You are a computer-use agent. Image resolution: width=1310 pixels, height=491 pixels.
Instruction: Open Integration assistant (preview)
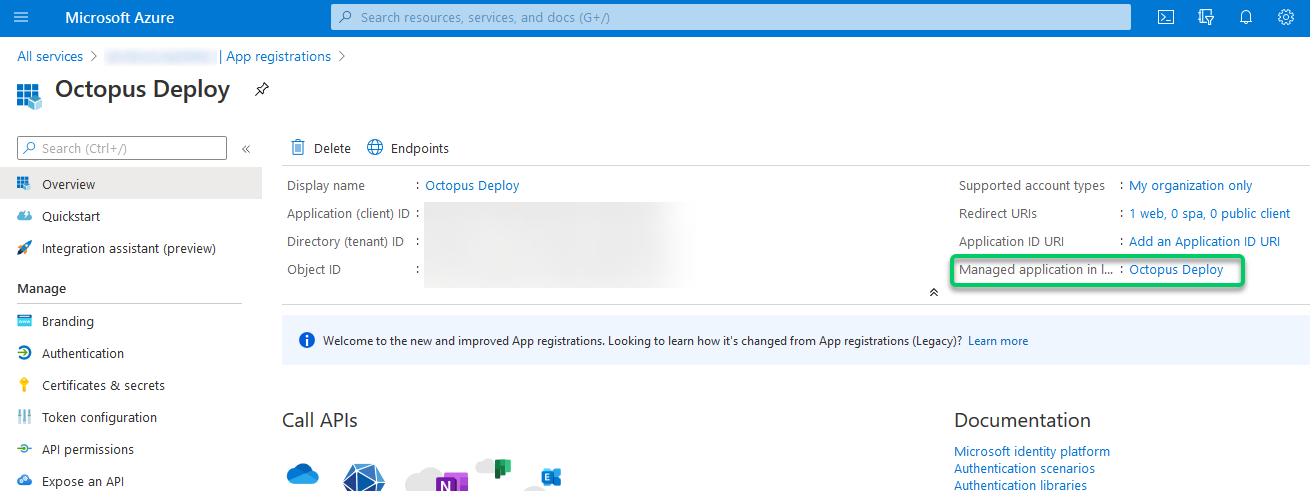point(131,248)
